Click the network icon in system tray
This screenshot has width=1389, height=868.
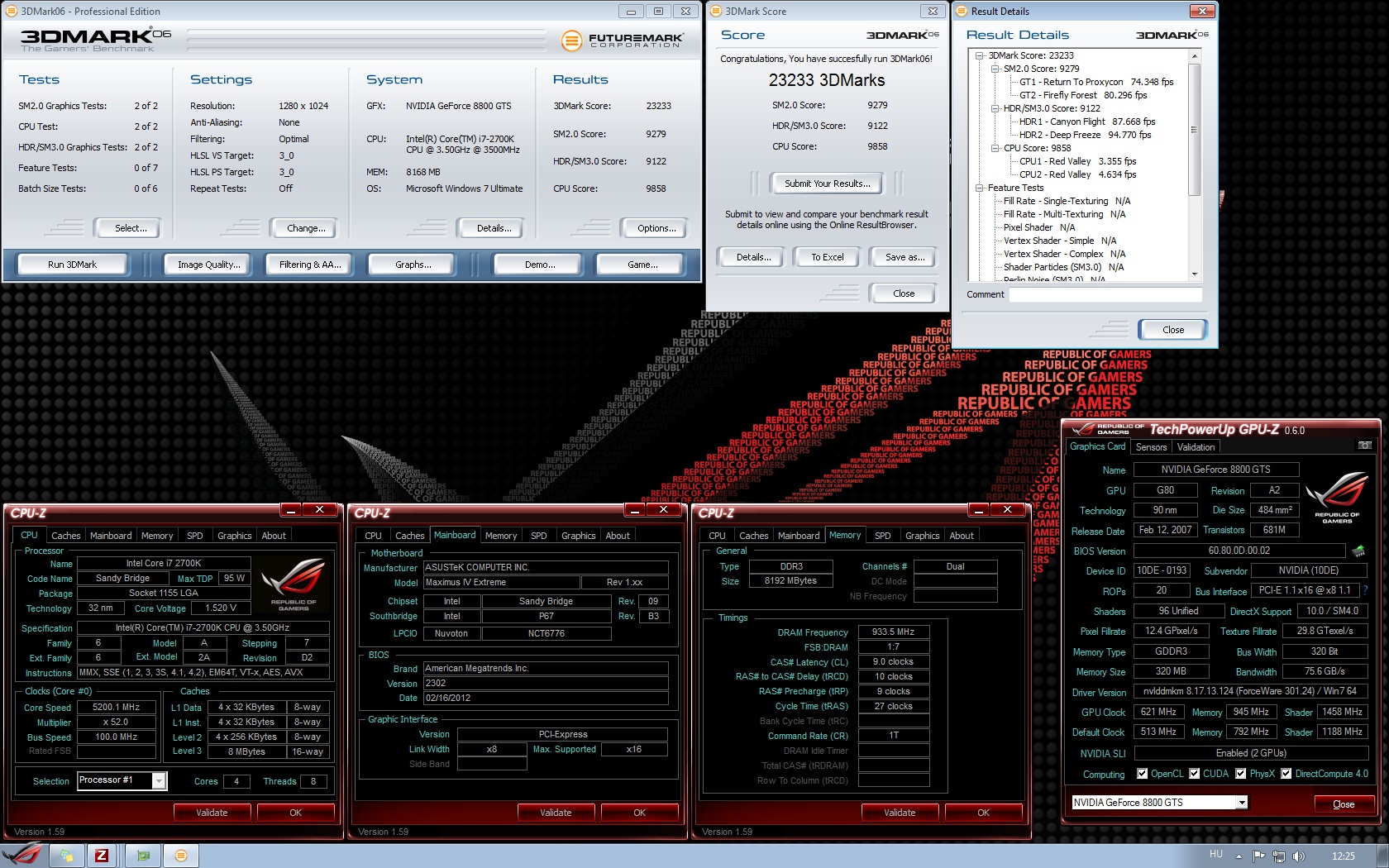[1279, 856]
